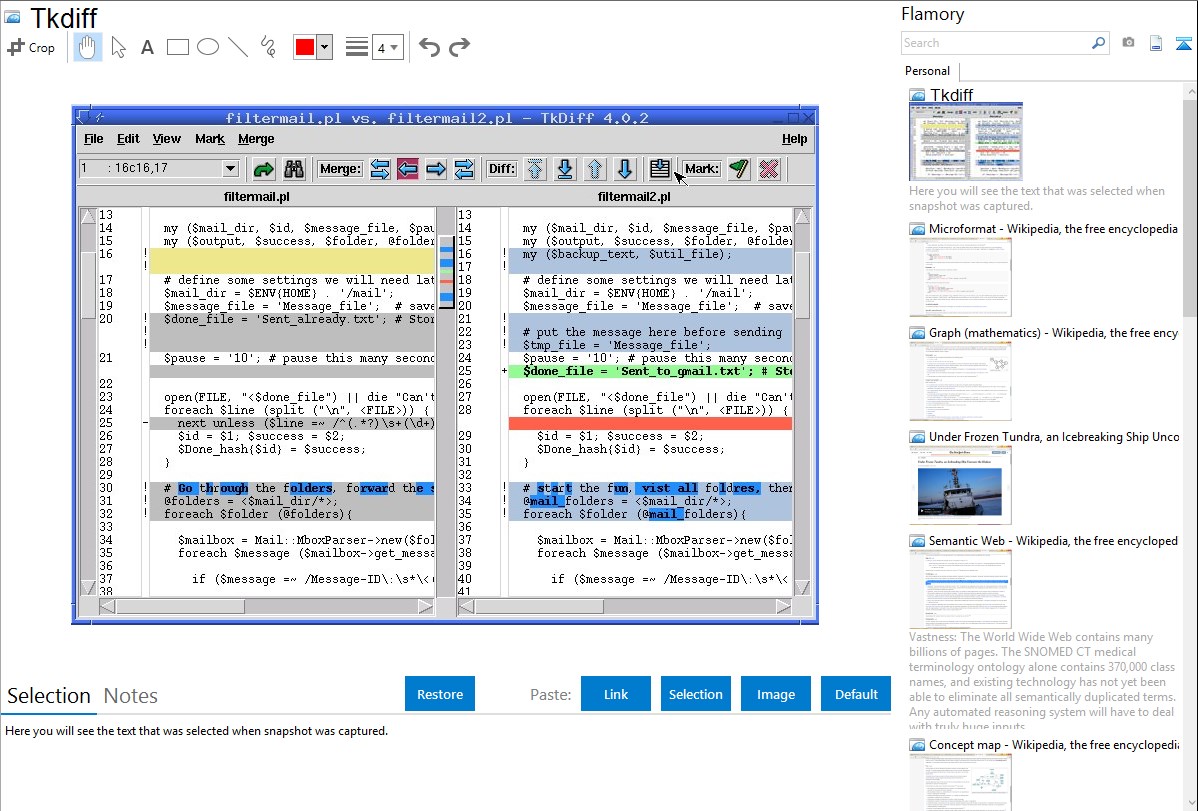Open the Edit menu in TkDiff
Screen dimensions: 1198x811
pyautogui.click(x=128, y=139)
